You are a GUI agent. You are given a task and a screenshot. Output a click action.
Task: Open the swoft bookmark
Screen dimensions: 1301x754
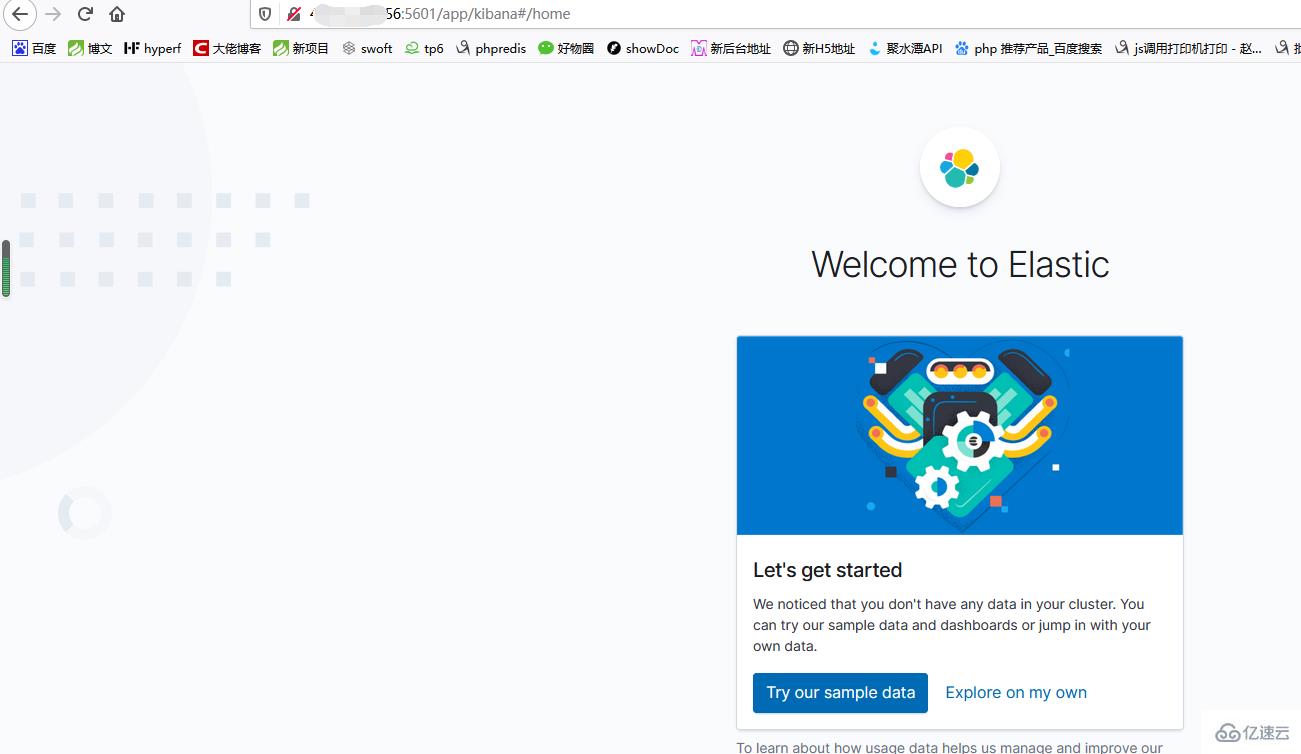pos(367,48)
